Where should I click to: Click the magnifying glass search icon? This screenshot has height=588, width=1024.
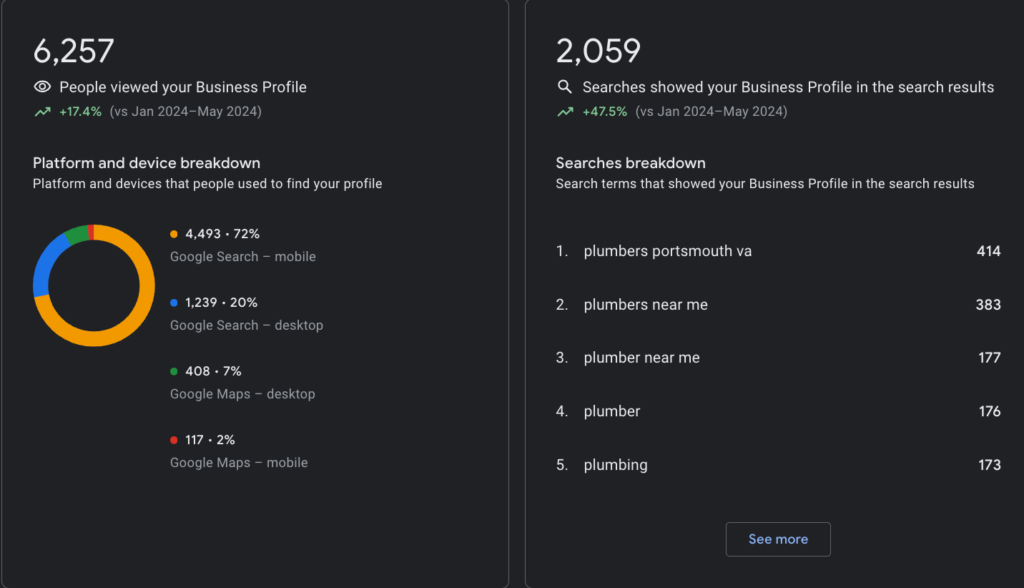coord(565,87)
